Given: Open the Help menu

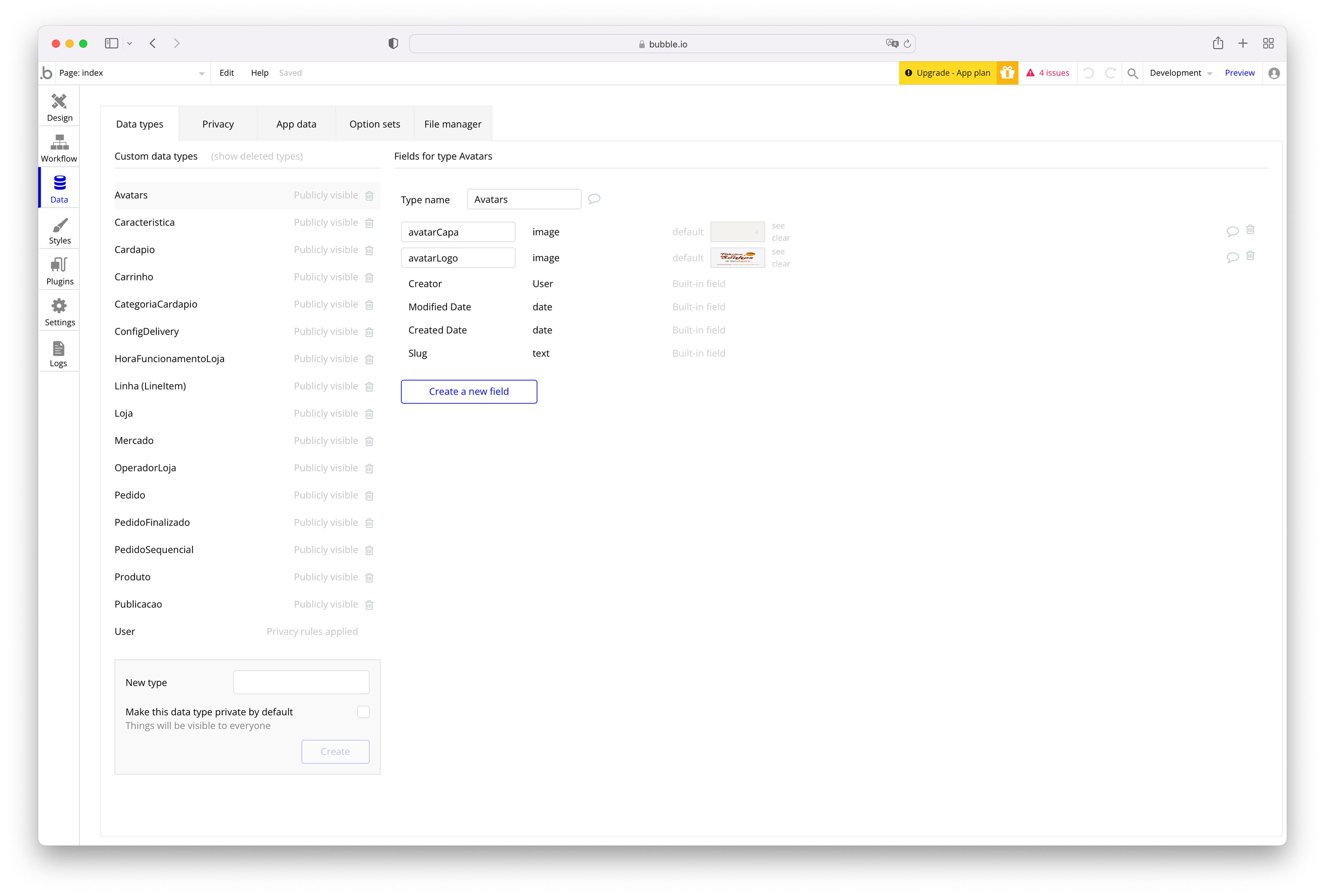Looking at the screenshot, I should point(259,73).
